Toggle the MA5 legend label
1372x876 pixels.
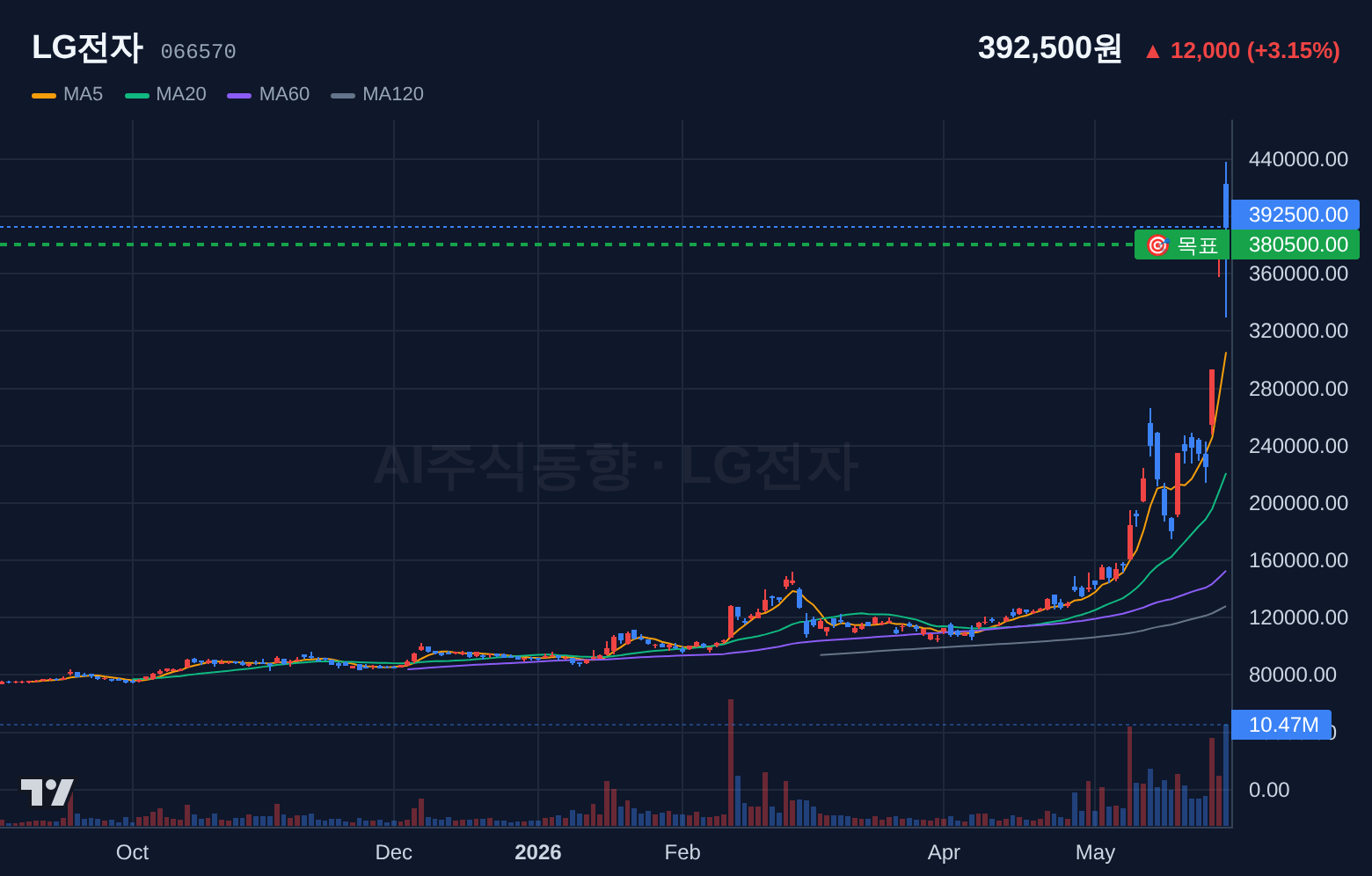(83, 94)
